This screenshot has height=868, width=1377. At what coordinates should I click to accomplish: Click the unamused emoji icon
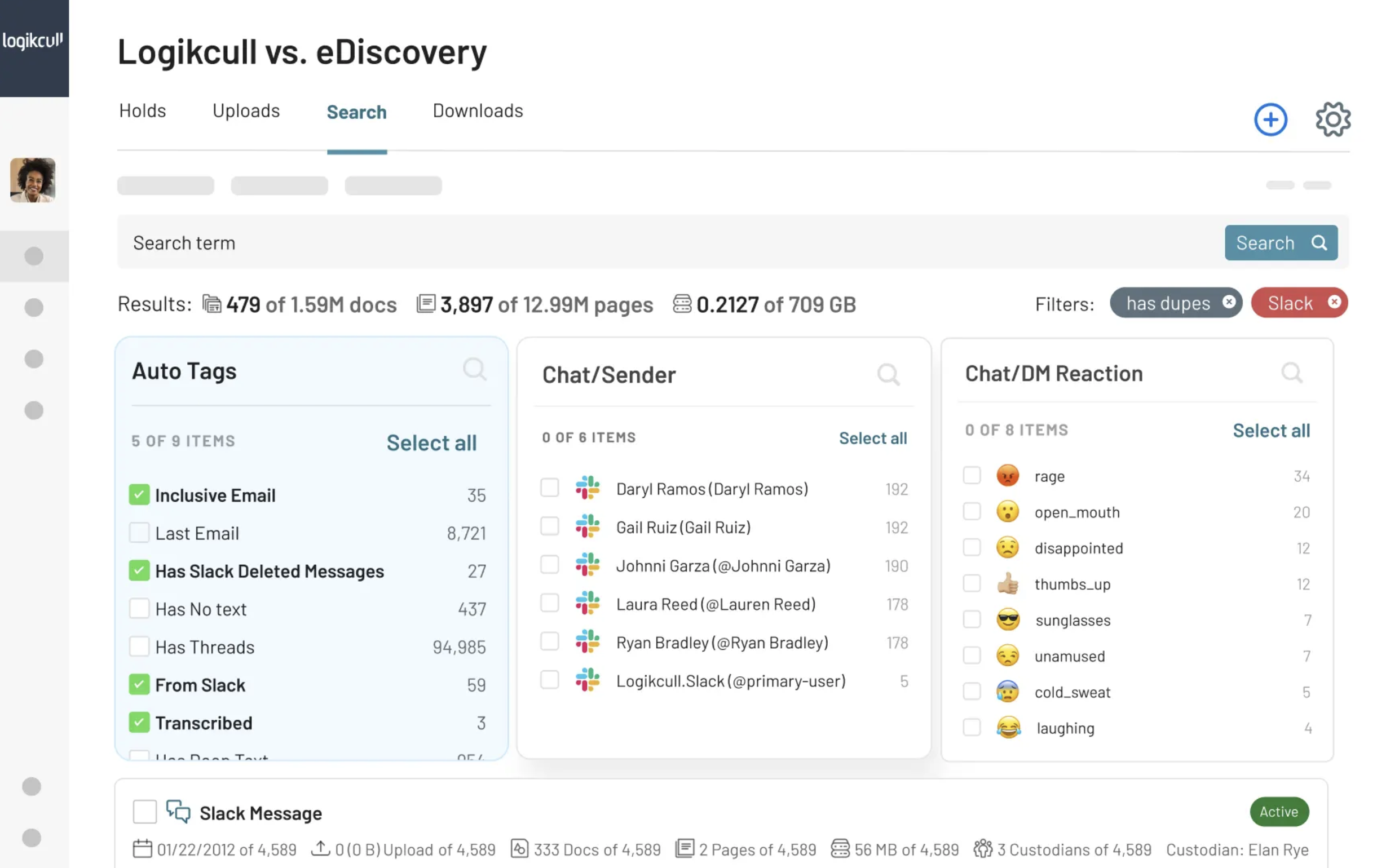point(1008,656)
